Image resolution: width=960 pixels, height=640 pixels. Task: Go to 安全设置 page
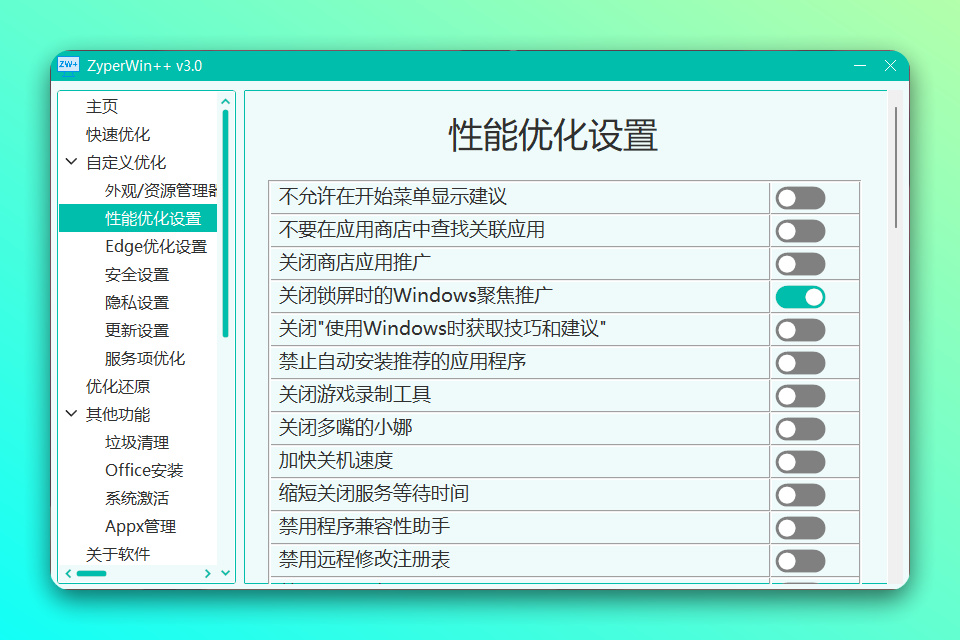(137, 274)
